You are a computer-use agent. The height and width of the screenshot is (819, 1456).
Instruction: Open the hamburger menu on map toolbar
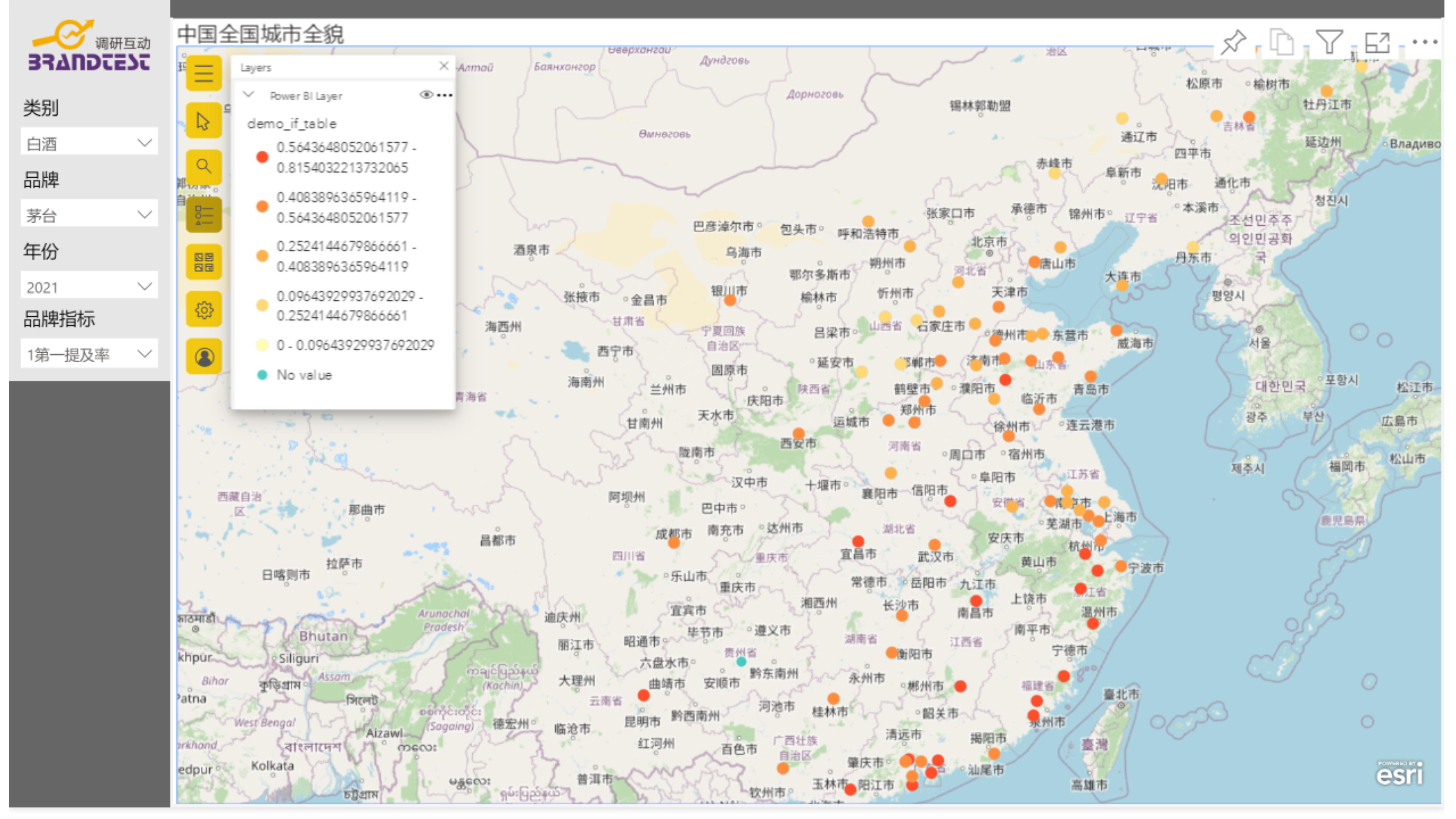[x=204, y=73]
